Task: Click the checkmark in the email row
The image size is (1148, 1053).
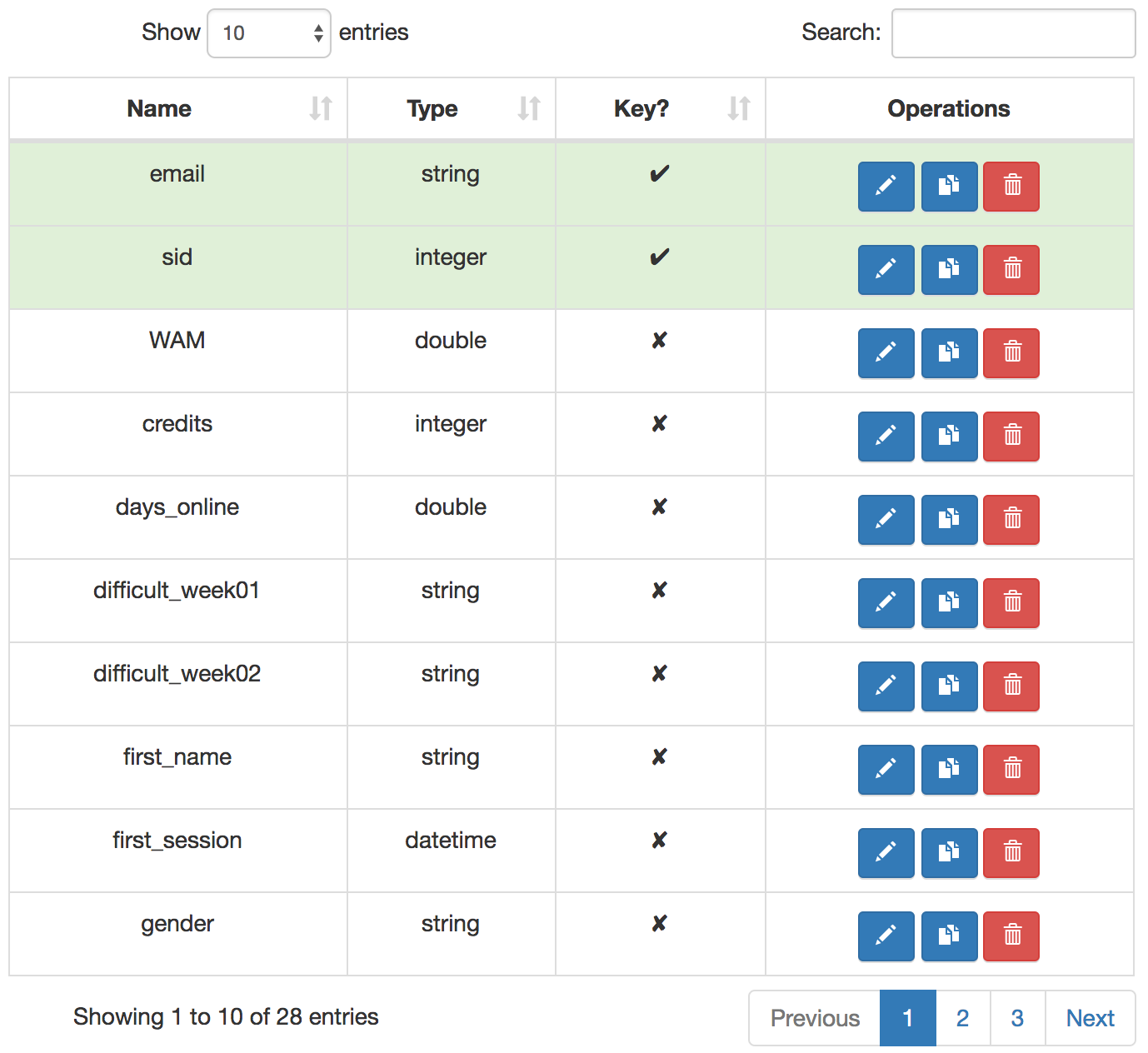Action: click(660, 174)
